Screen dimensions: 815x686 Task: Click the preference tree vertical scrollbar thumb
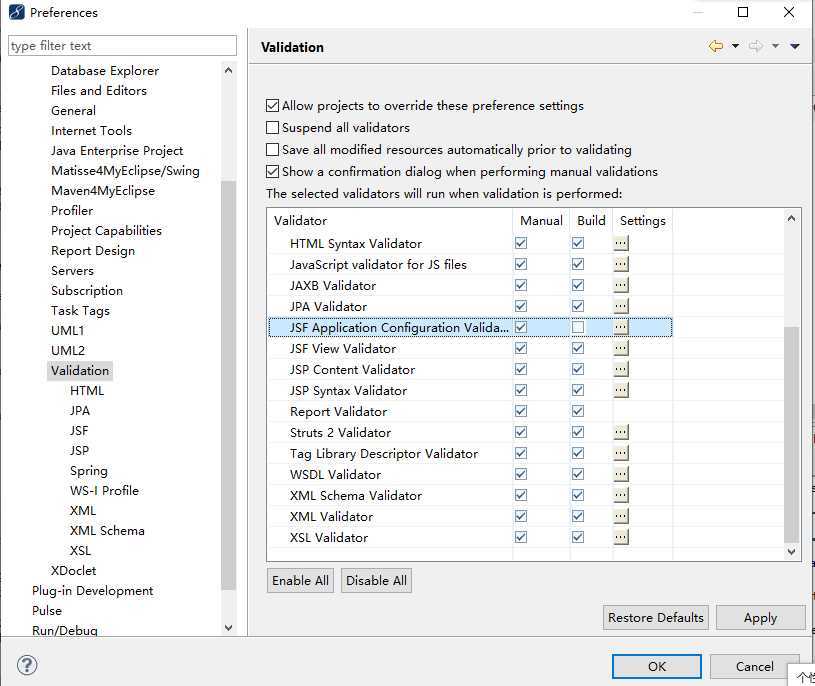click(228, 385)
